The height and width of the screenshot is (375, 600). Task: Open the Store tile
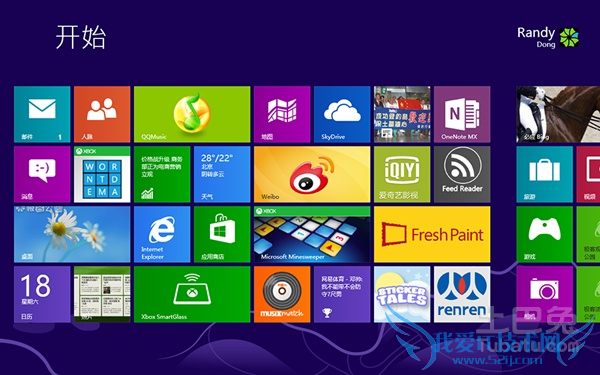pyautogui.click(x=222, y=234)
